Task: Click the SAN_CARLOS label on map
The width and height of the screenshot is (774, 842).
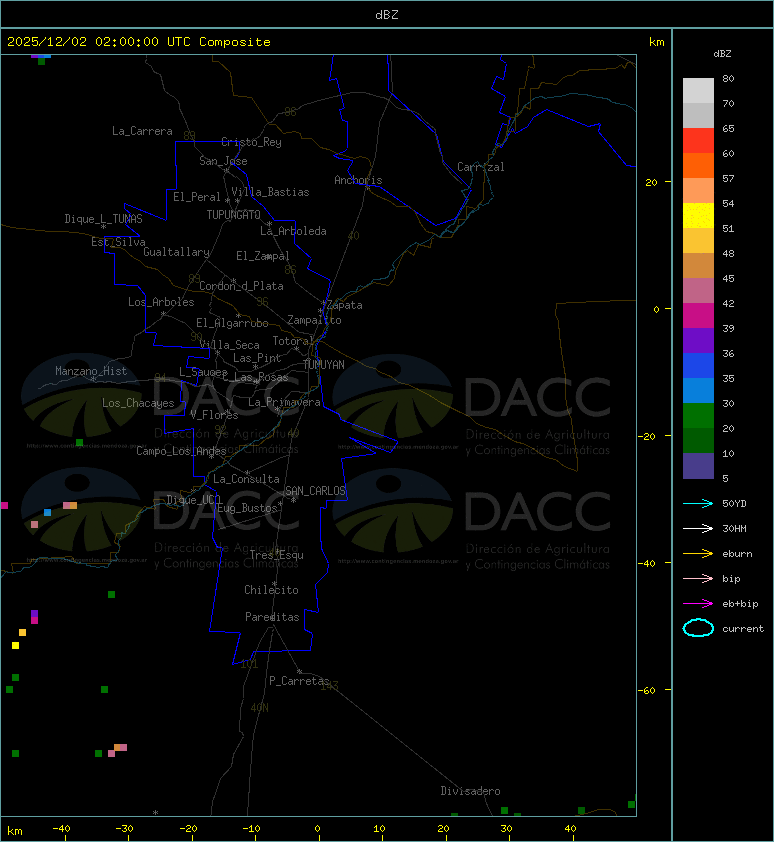Action: [315, 491]
